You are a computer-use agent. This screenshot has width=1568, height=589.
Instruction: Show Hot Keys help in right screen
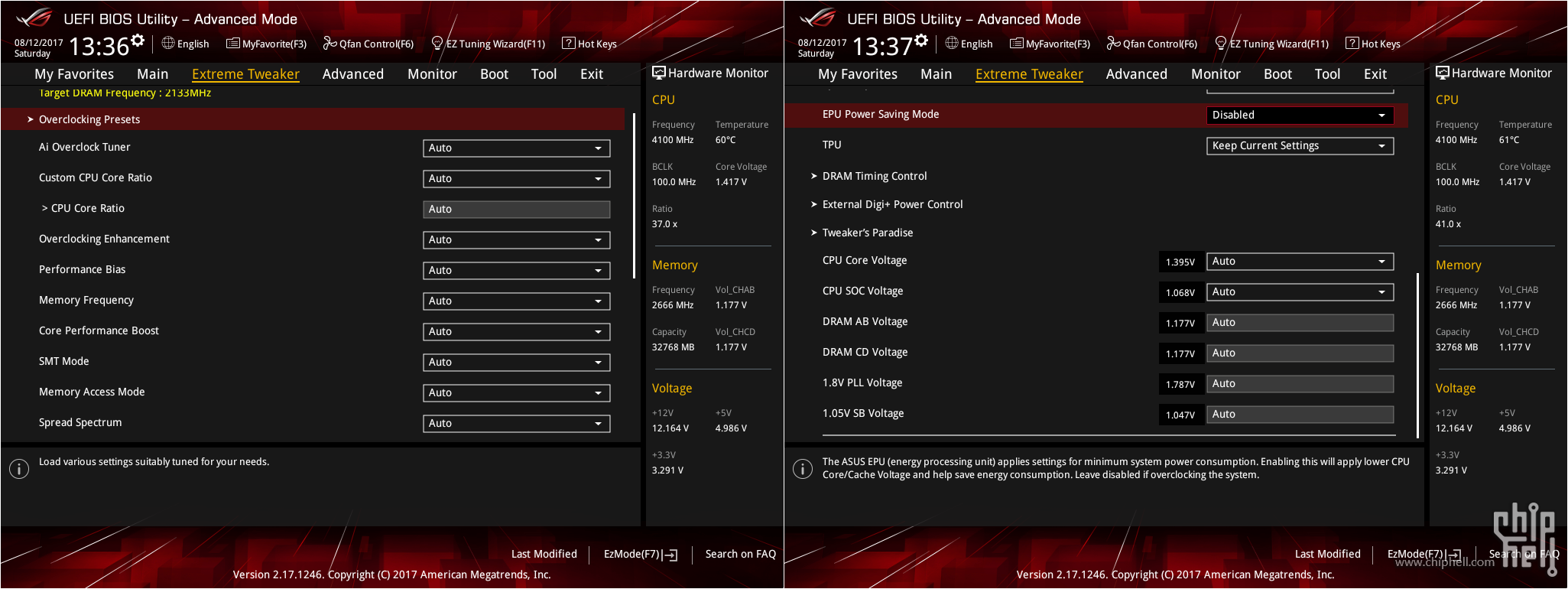coord(1373,44)
